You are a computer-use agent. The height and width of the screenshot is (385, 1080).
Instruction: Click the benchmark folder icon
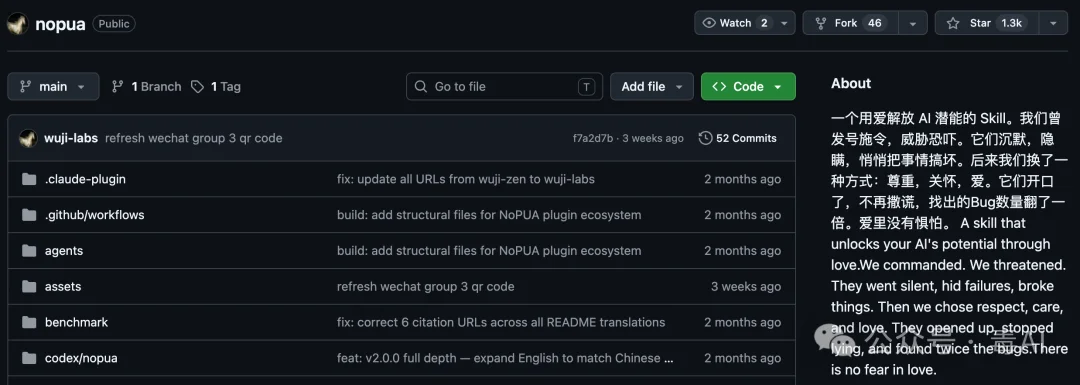point(29,322)
